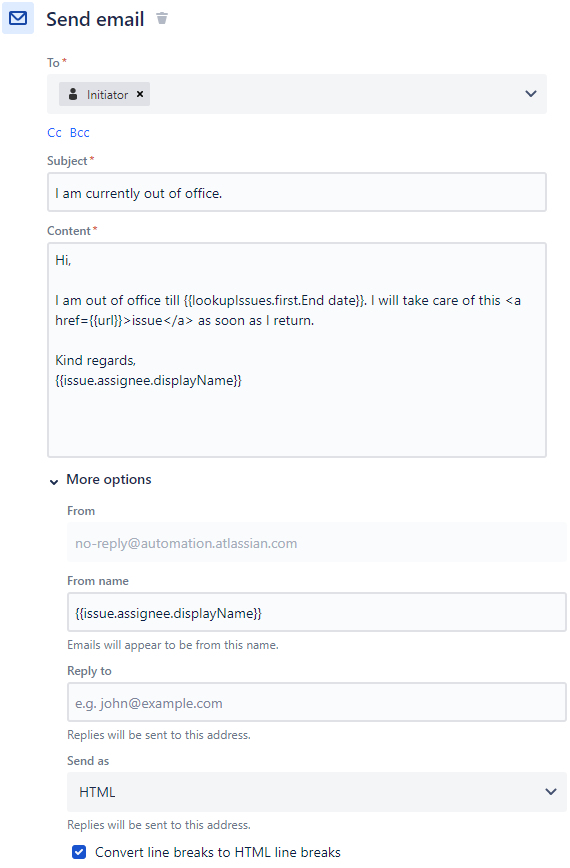Collapse the More options section
The image size is (570, 868).
pyautogui.click(x=108, y=479)
